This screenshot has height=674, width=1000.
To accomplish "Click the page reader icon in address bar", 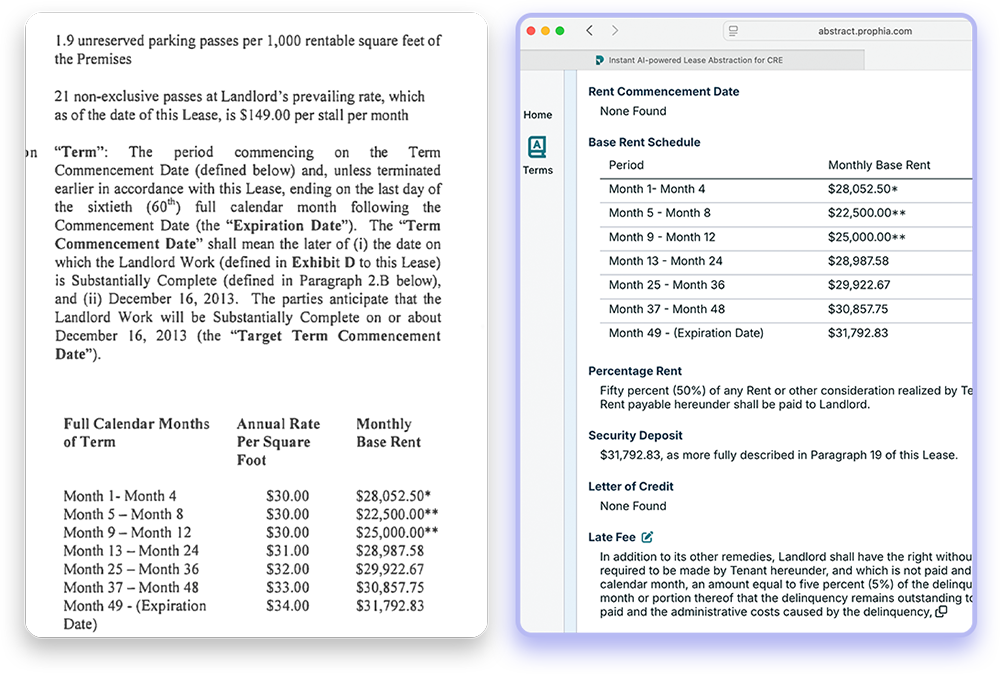I will point(733,31).
